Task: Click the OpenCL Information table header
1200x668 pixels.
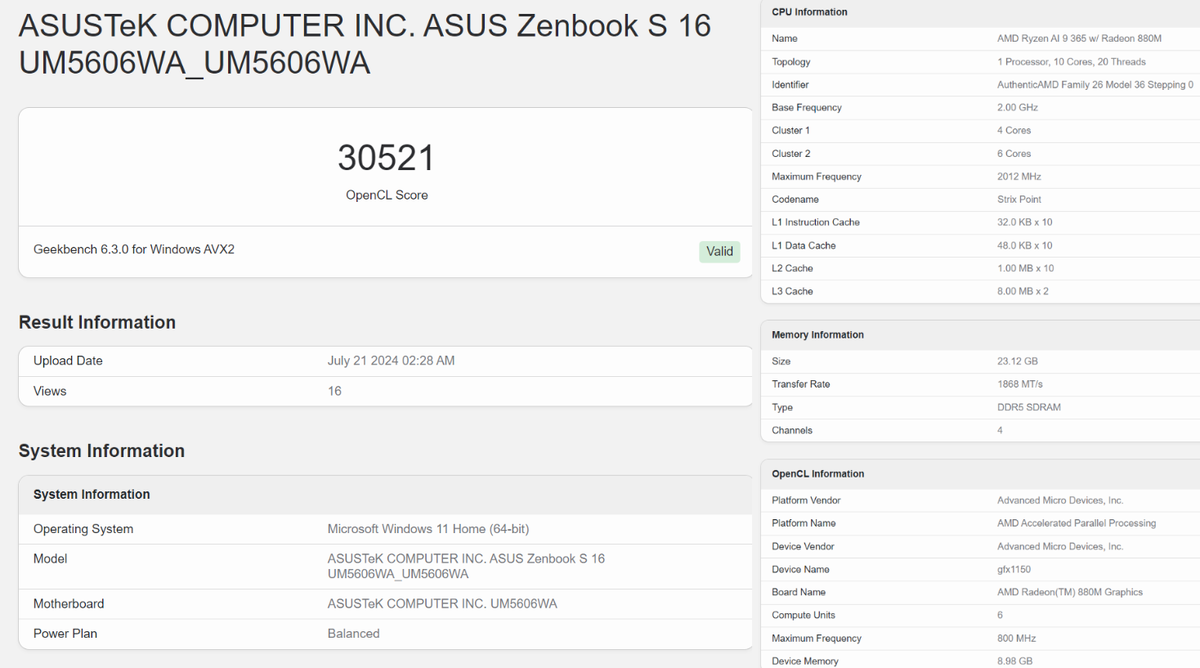Action: coord(818,474)
